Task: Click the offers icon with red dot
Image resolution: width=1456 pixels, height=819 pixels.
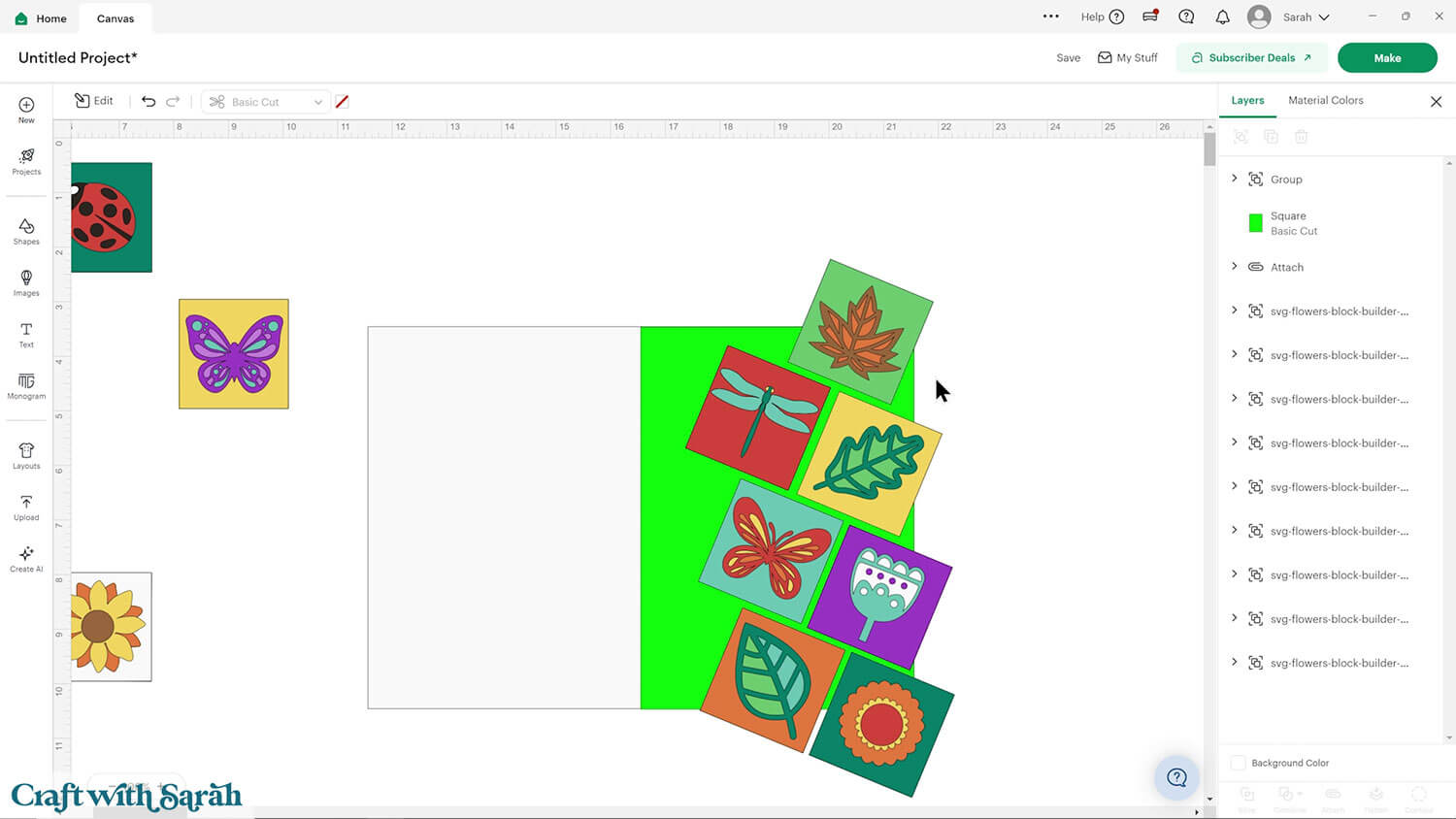Action: [1150, 16]
